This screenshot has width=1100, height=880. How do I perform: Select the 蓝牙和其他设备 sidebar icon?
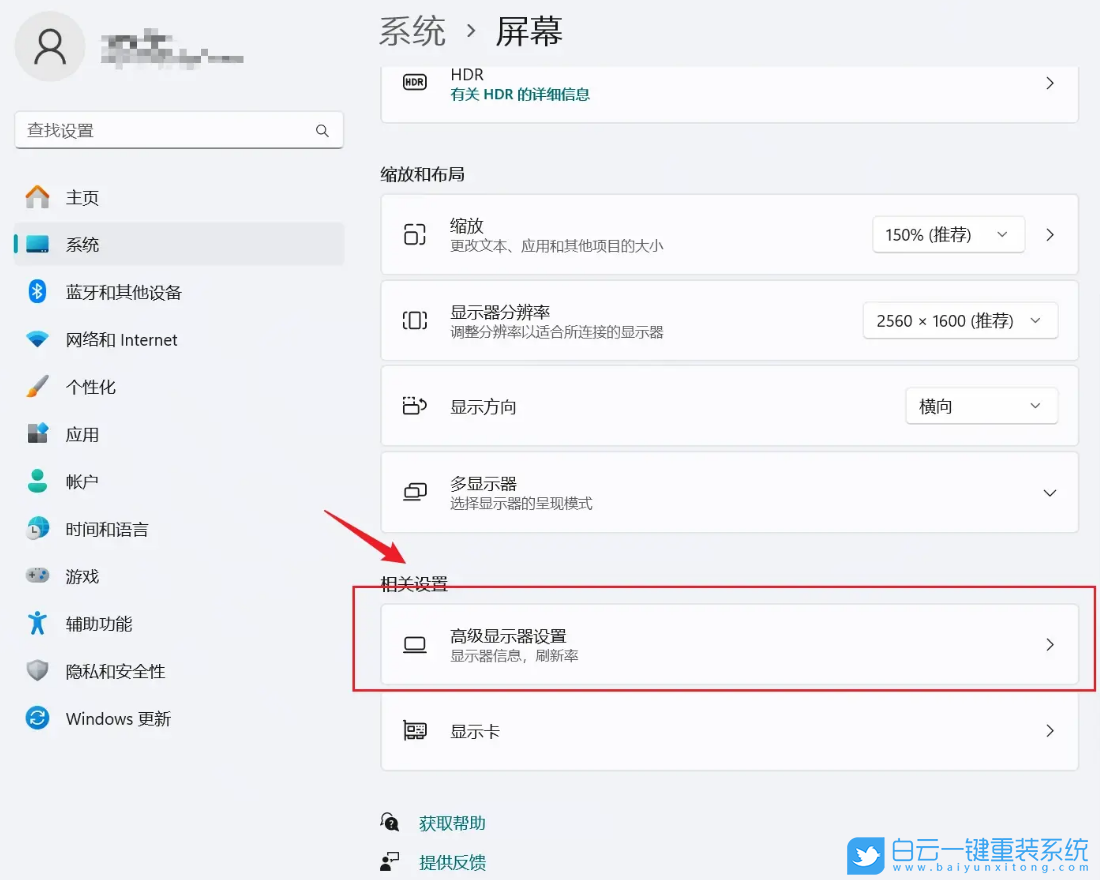pyautogui.click(x=36, y=292)
